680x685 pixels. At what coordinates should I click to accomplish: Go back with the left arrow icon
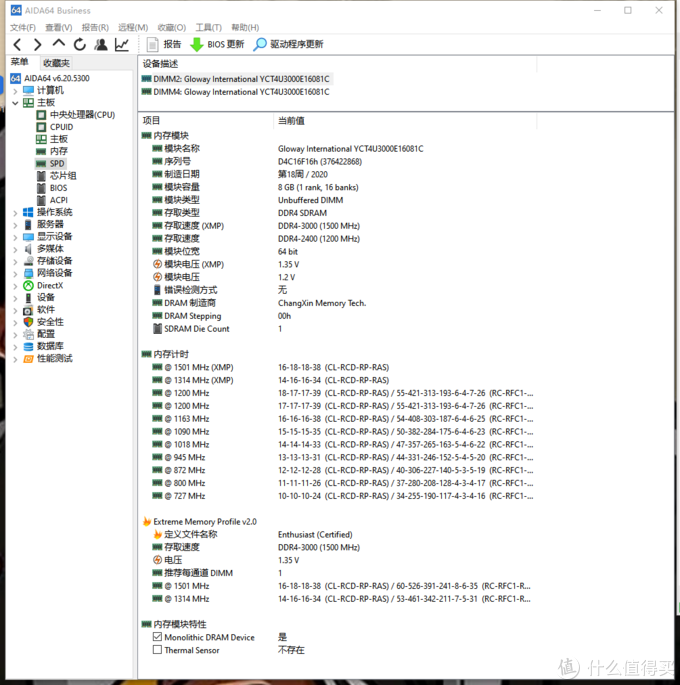click(17, 44)
